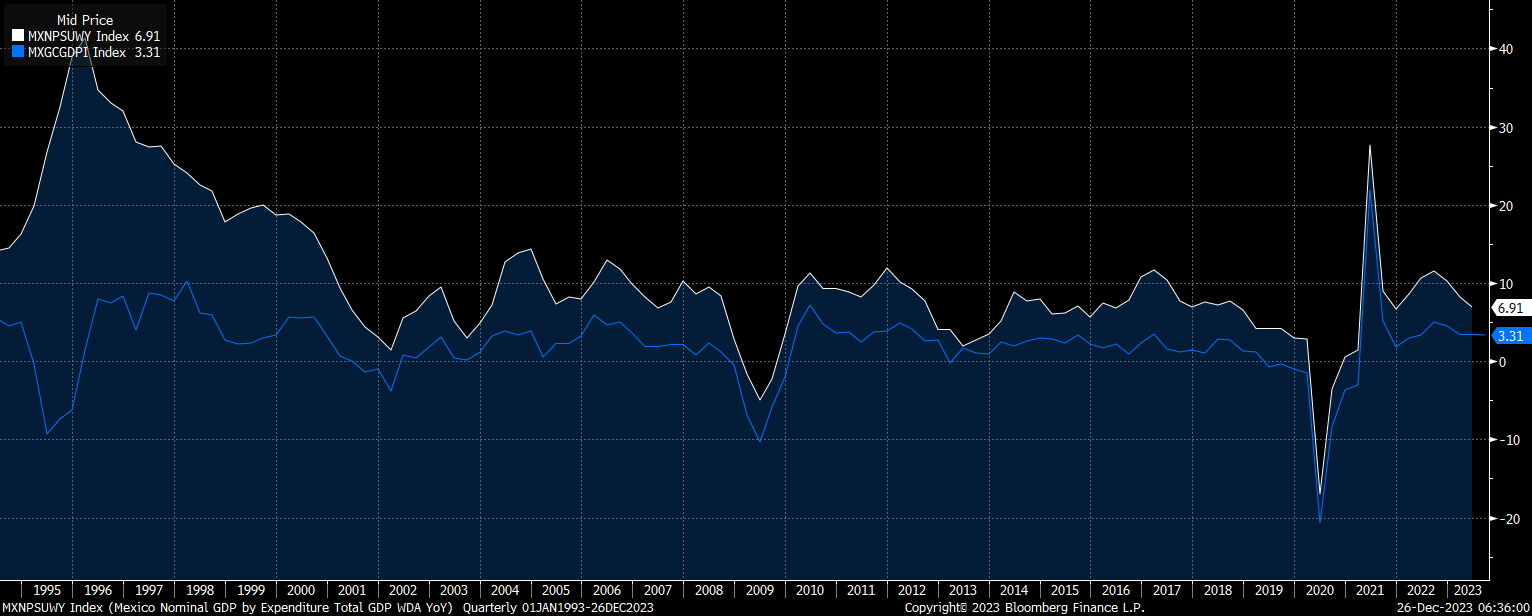1532x616 pixels.
Task: Click the 2010 year label on x-axis
Action: coord(810,590)
